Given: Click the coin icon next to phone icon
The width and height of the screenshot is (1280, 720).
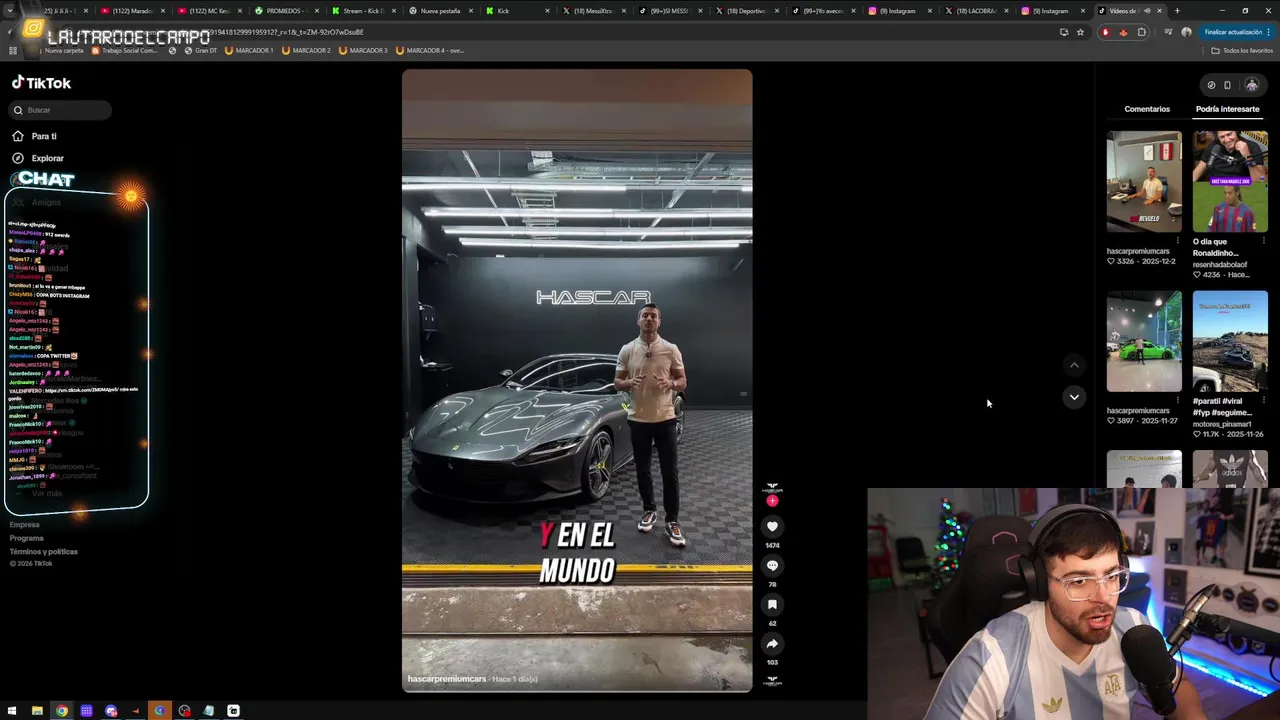Looking at the screenshot, I should coord(1211,85).
